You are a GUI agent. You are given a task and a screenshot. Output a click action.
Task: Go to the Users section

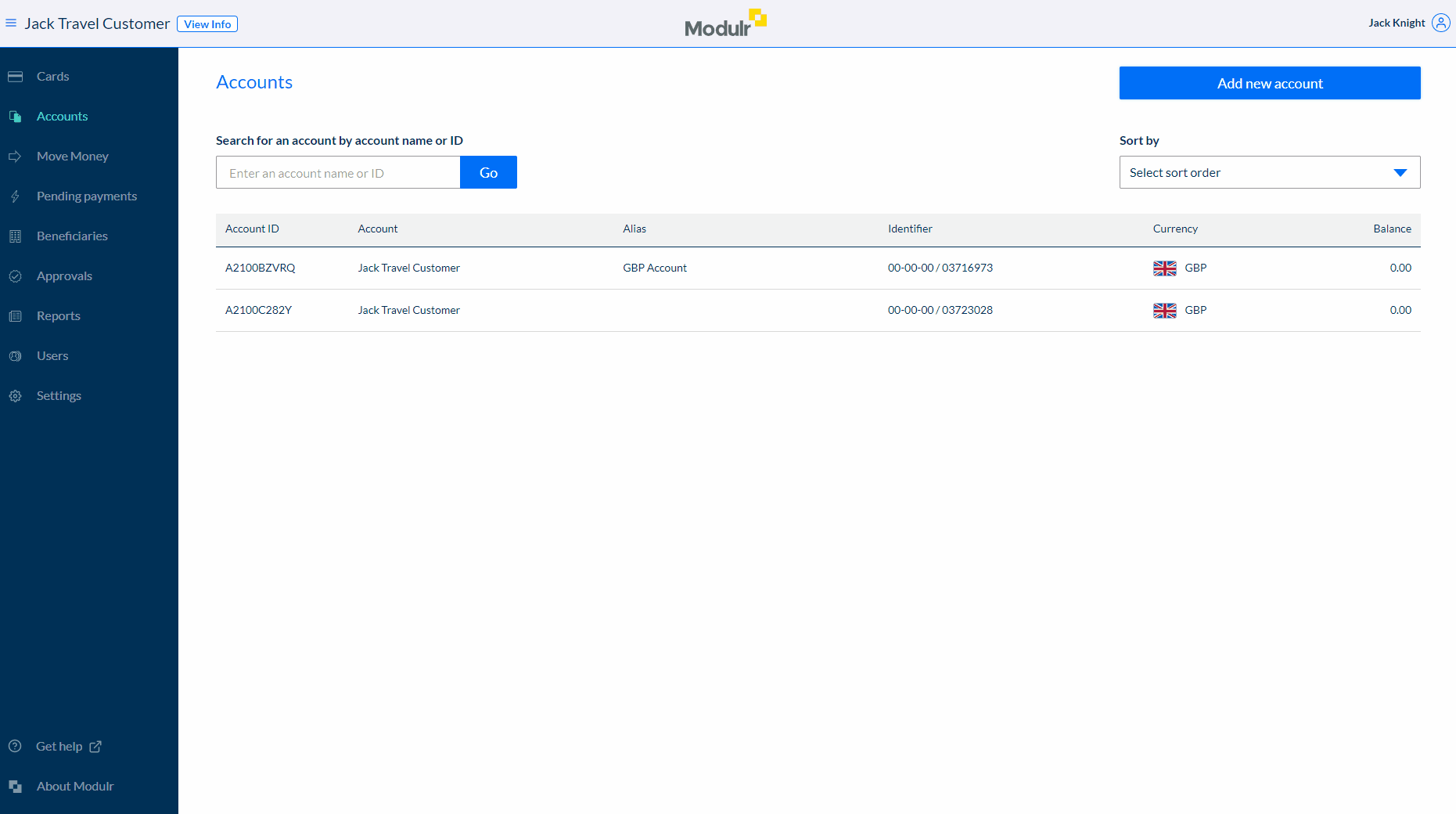coord(52,356)
